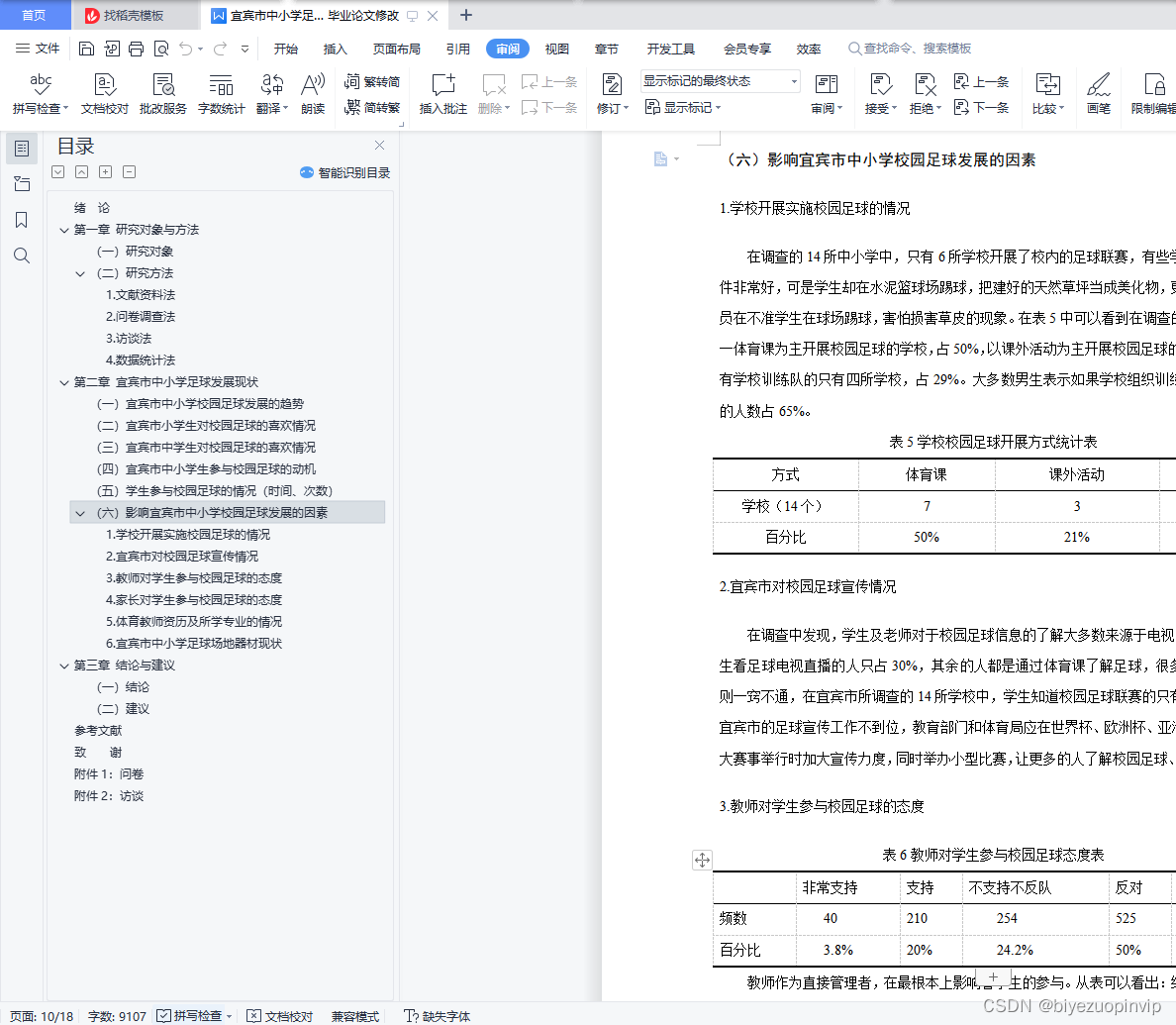This screenshot has width=1176, height=1025.
Task: Collapse the 第三章 结论与建议 node
Action: (x=64, y=666)
